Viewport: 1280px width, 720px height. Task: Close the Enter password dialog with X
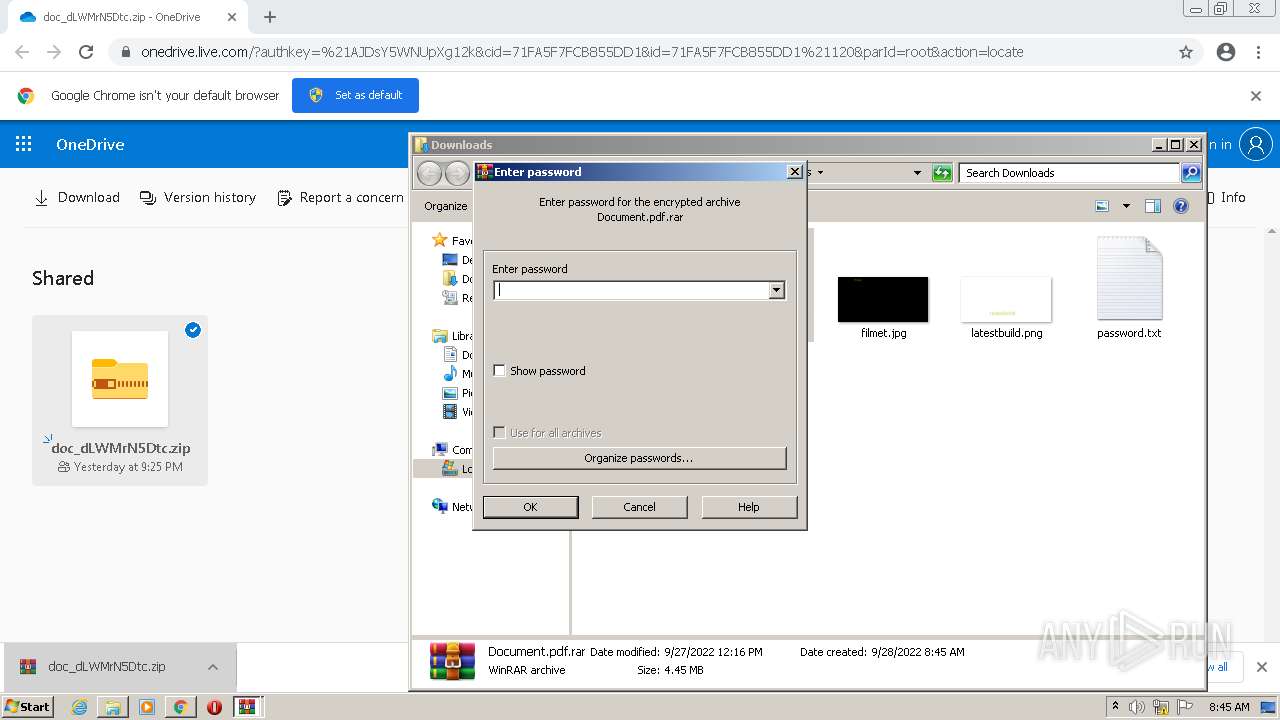pyautogui.click(x=795, y=172)
